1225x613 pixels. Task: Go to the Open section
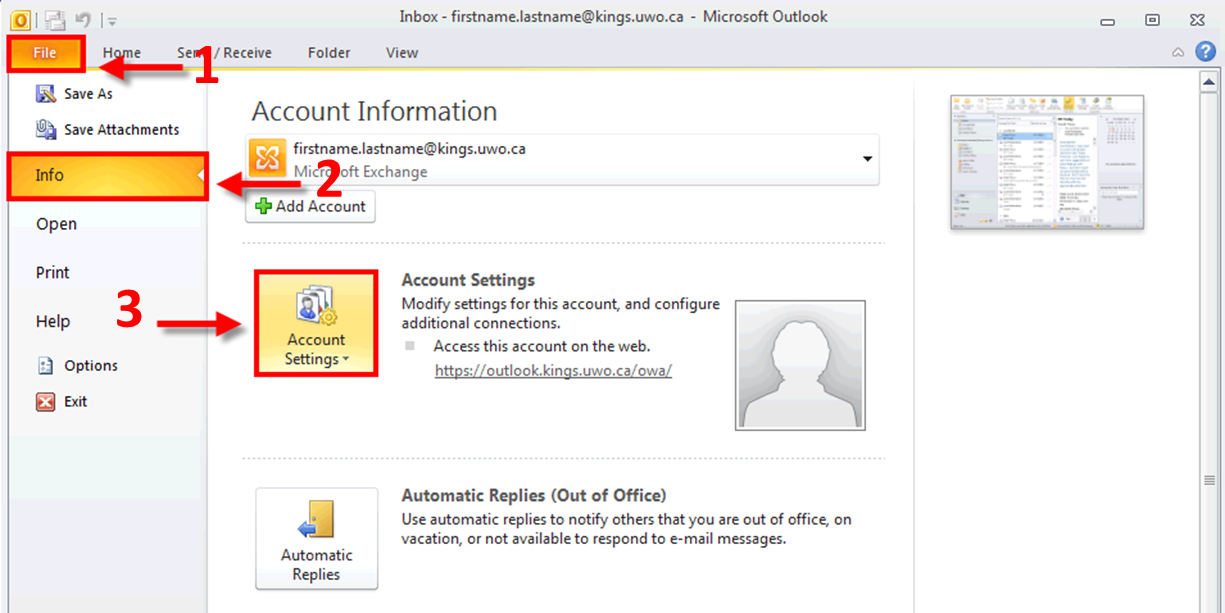point(56,224)
